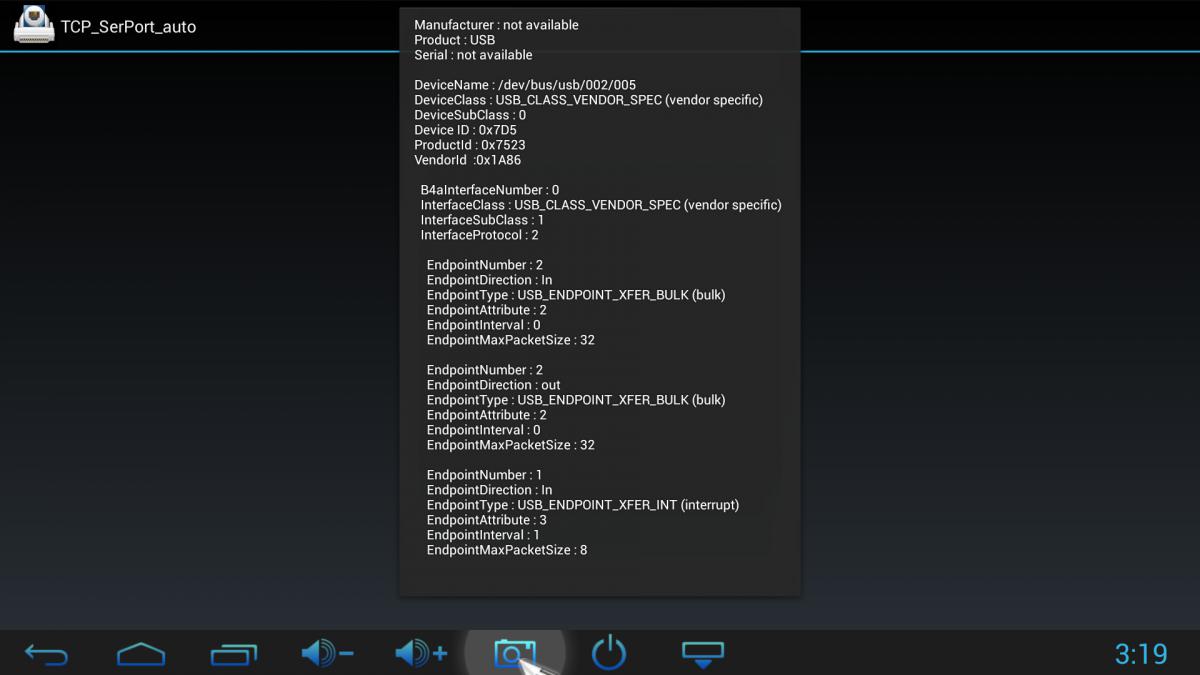Tap the Device ID 0x7D5 line
The image size is (1200, 675).
point(465,130)
